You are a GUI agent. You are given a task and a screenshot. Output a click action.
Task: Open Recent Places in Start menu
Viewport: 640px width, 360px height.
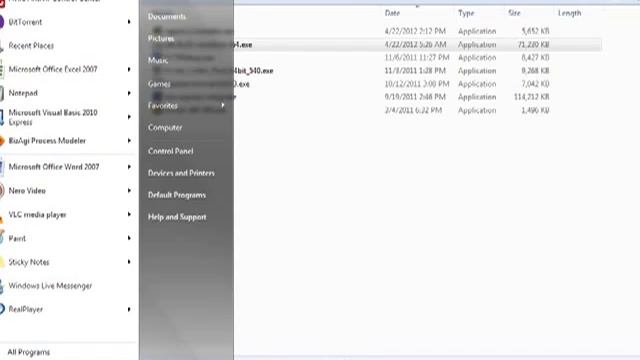pos(31,46)
